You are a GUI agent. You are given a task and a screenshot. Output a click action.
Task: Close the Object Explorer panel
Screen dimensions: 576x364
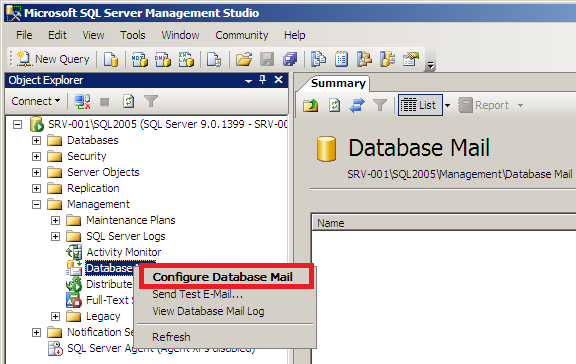pyautogui.click(x=278, y=80)
